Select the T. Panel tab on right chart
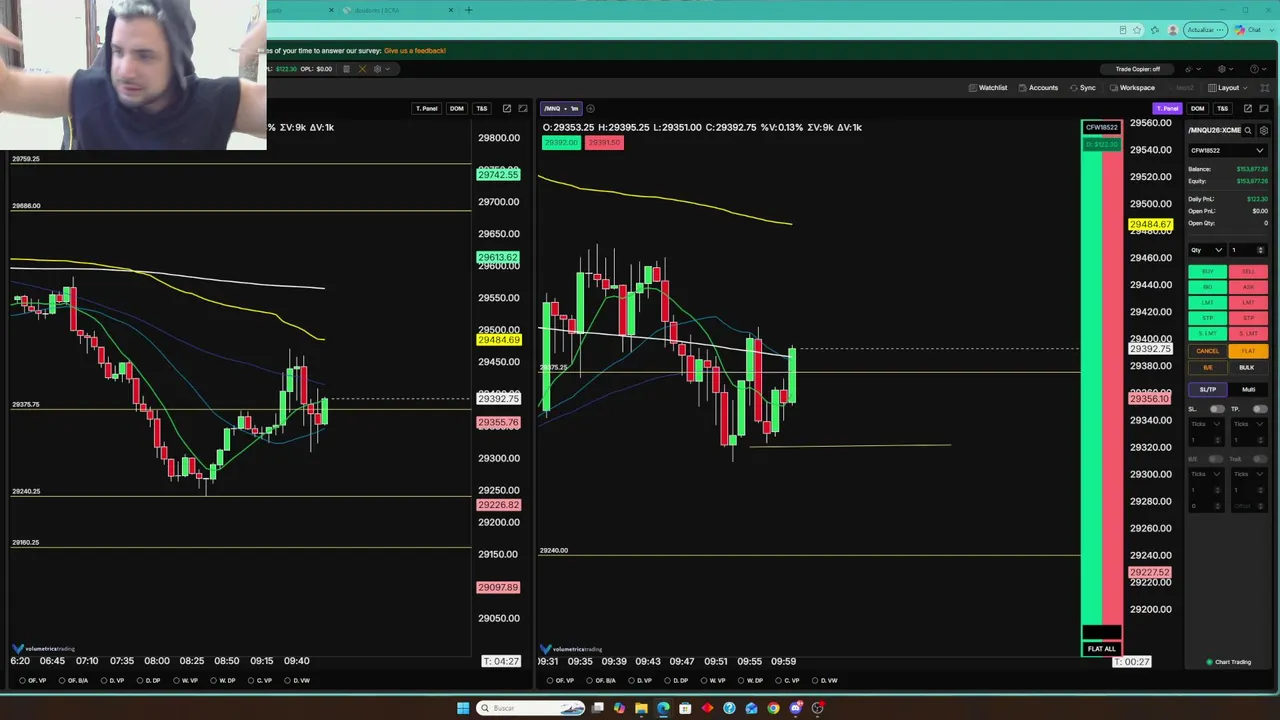This screenshot has height=720, width=1280. point(1167,108)
